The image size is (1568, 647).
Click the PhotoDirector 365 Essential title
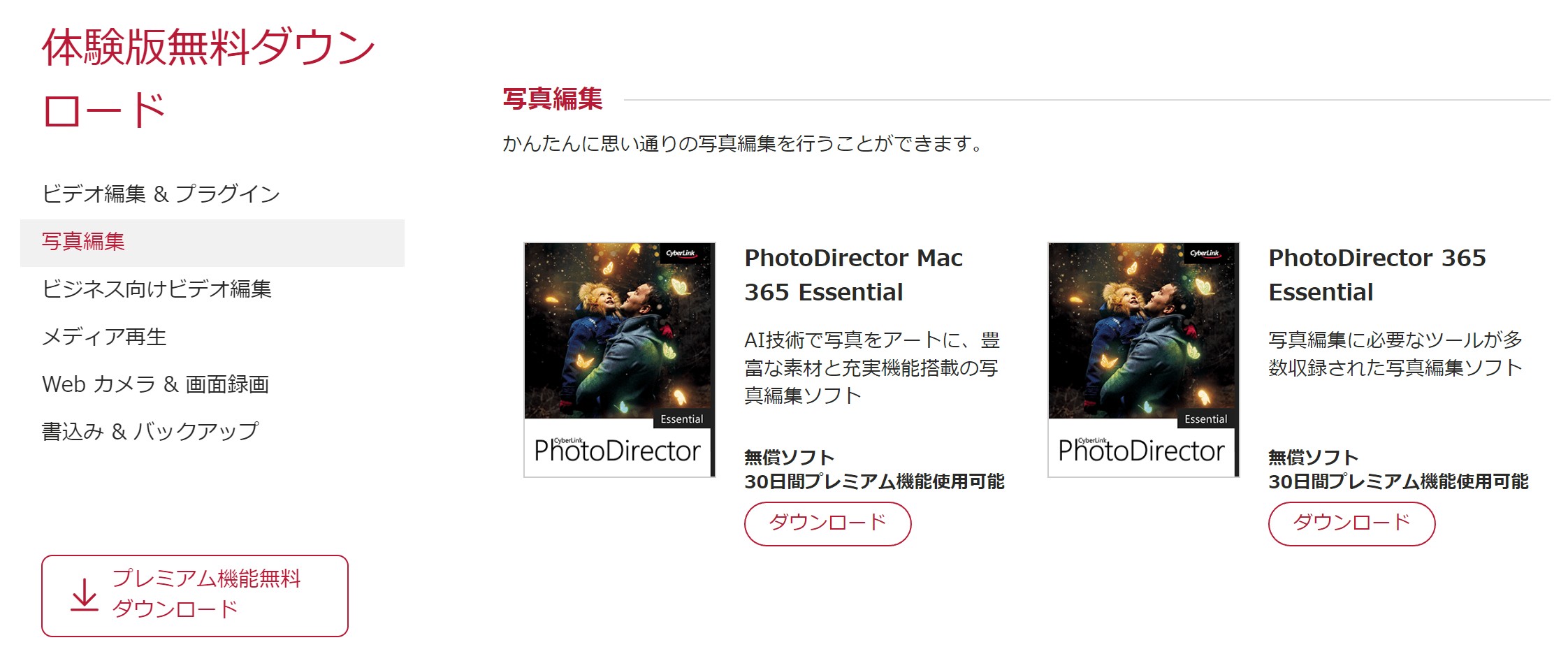(1377, 275)
